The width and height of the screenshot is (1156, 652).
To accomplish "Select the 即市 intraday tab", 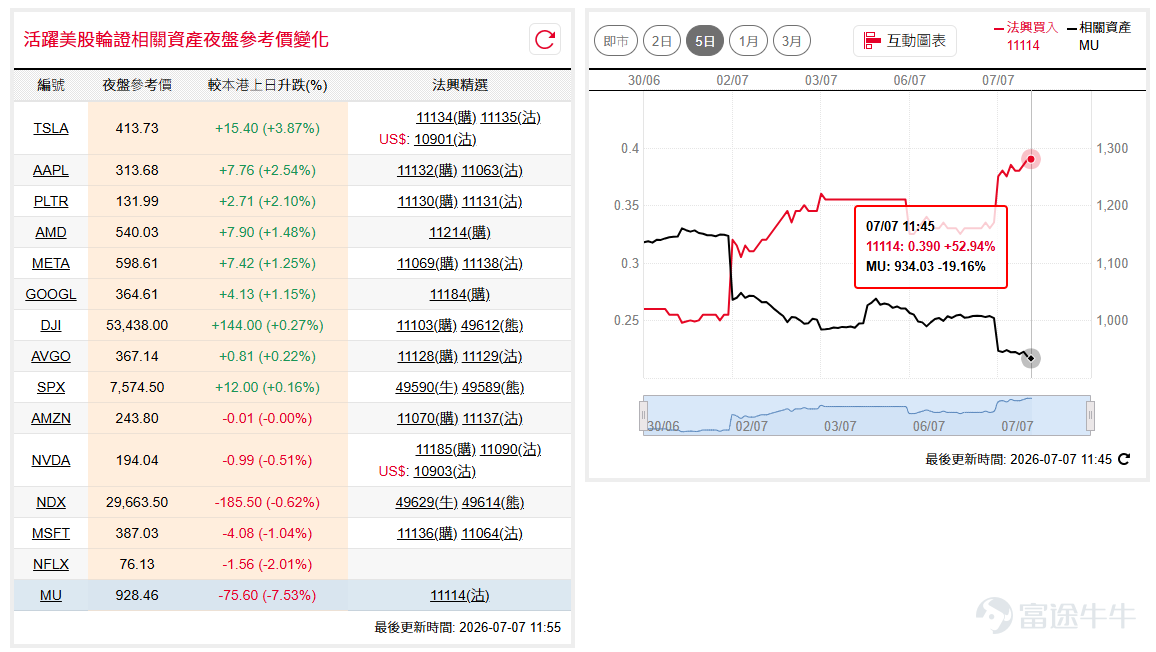I will pyautogui.click(x=616, y=41).
